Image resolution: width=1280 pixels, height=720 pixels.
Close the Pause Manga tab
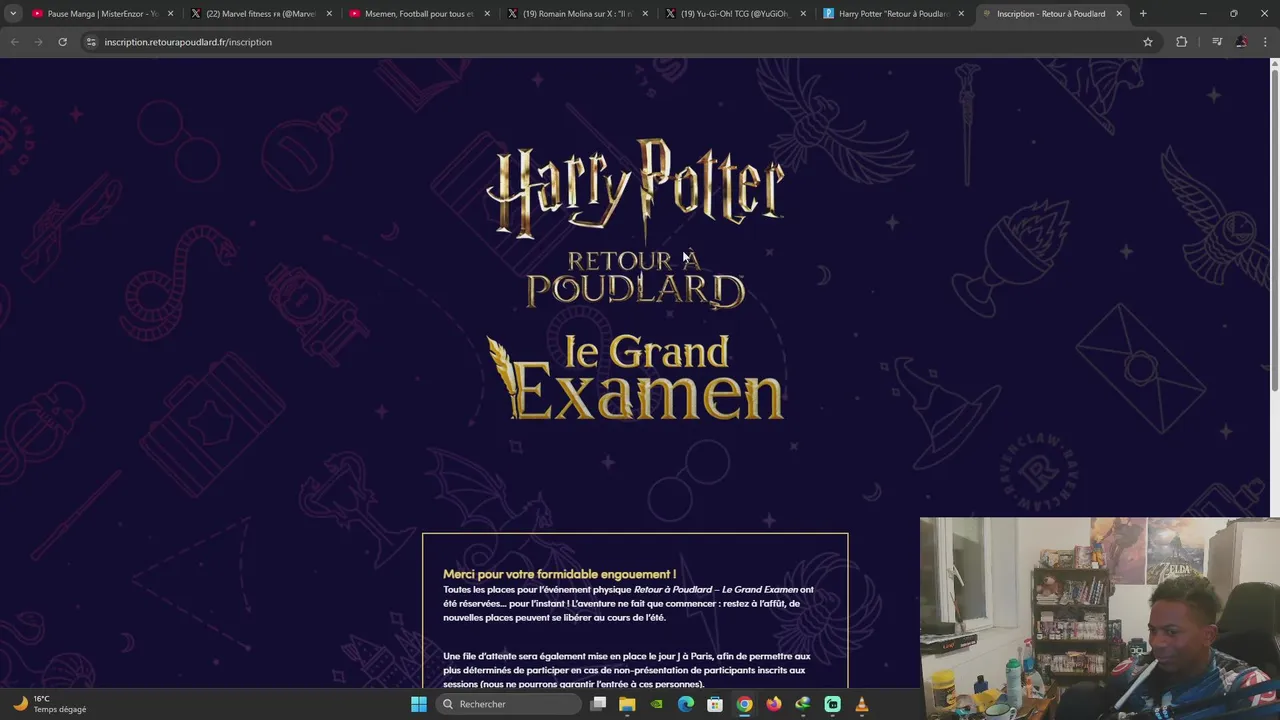pos(171,14)
